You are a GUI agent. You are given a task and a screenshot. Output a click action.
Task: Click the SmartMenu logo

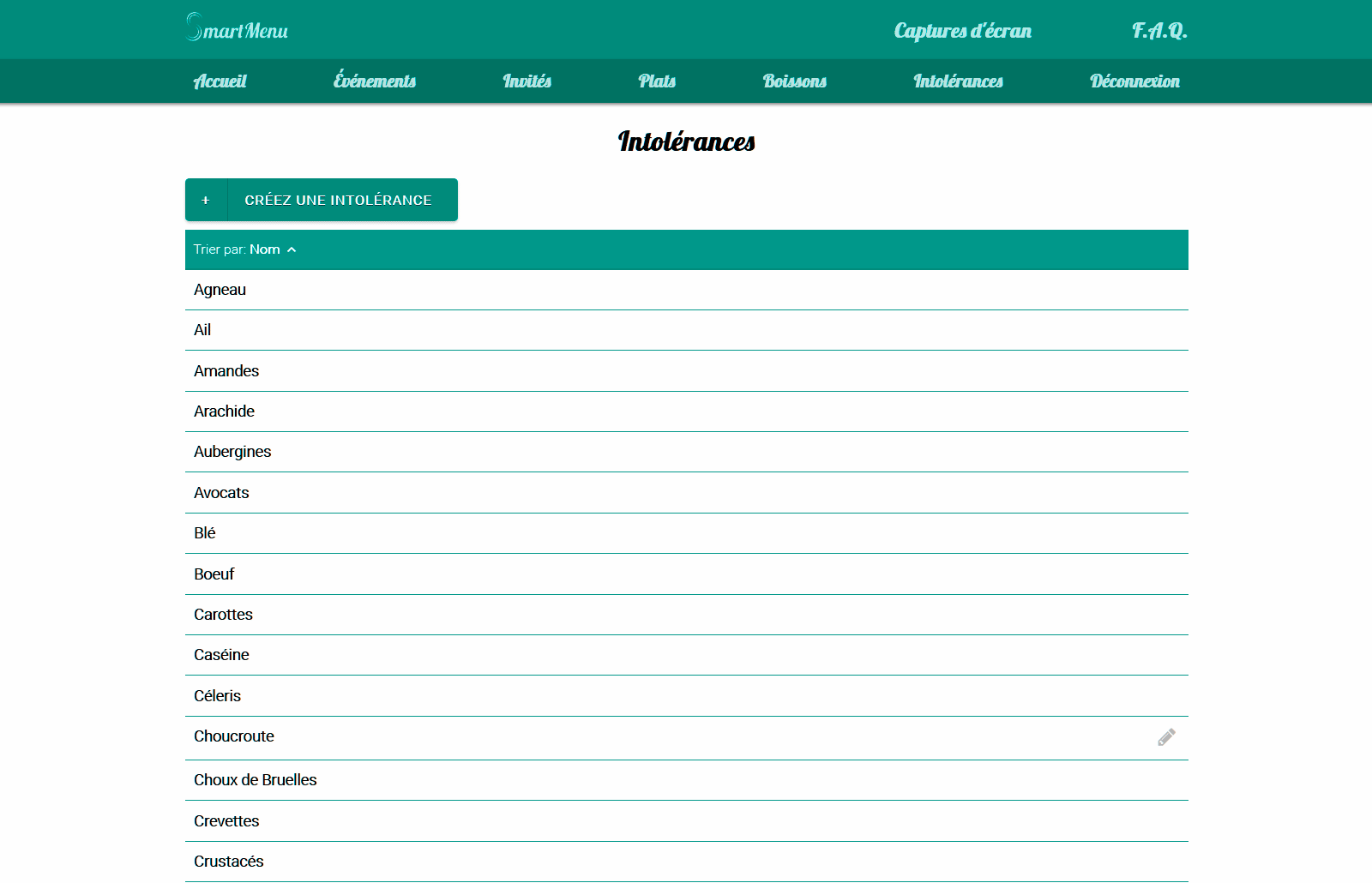[237, 29]
